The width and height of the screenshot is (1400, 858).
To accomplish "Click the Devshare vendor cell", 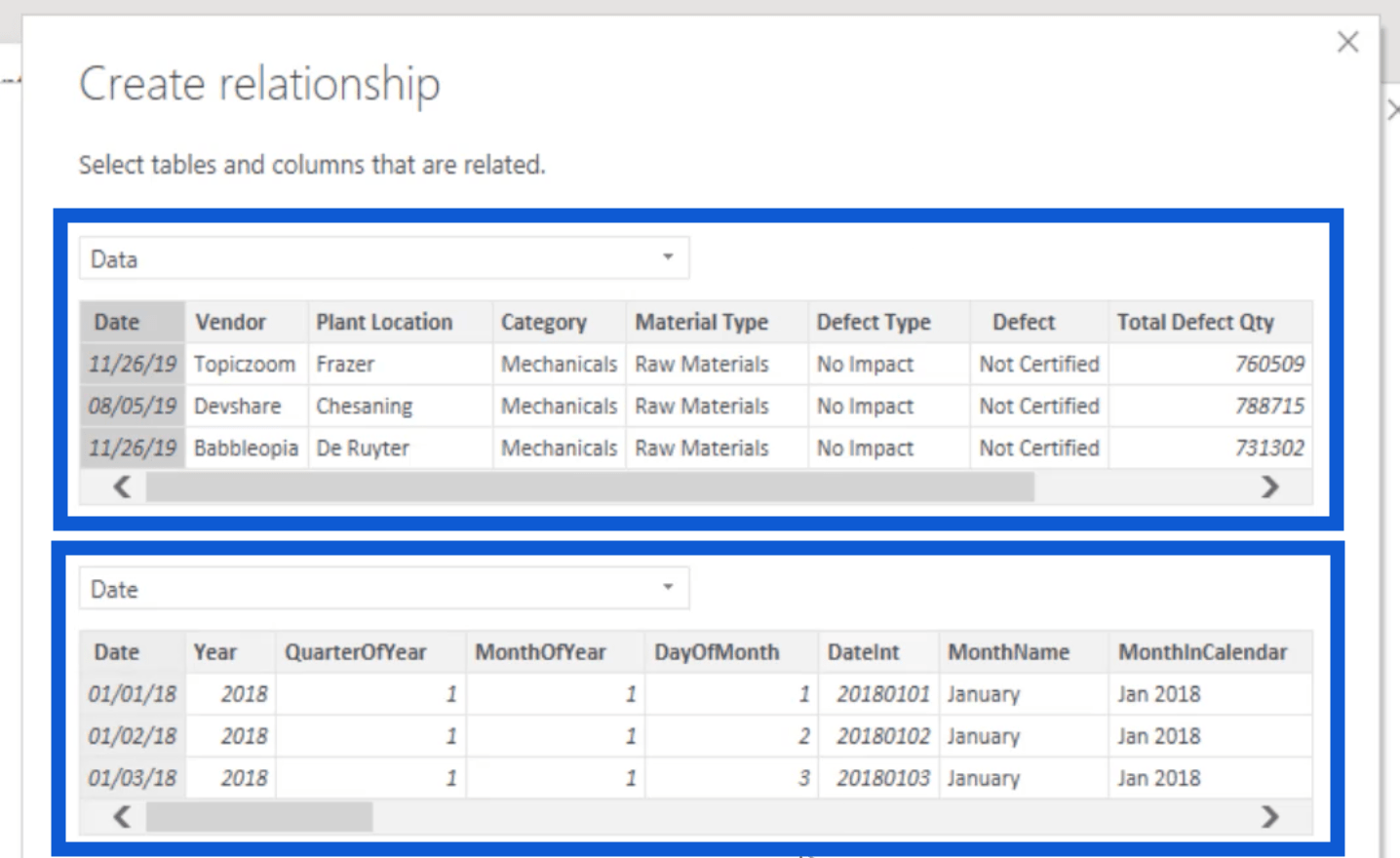I will [x=246, y=407].
